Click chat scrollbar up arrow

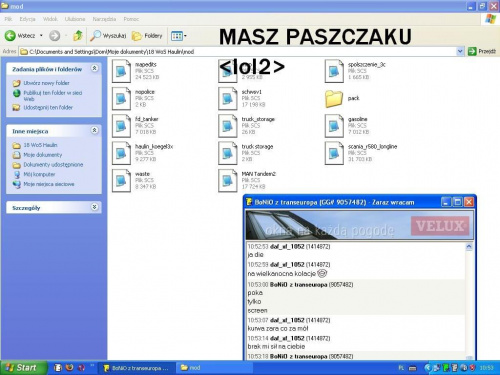pyautogui.click(x=469, y=247)
